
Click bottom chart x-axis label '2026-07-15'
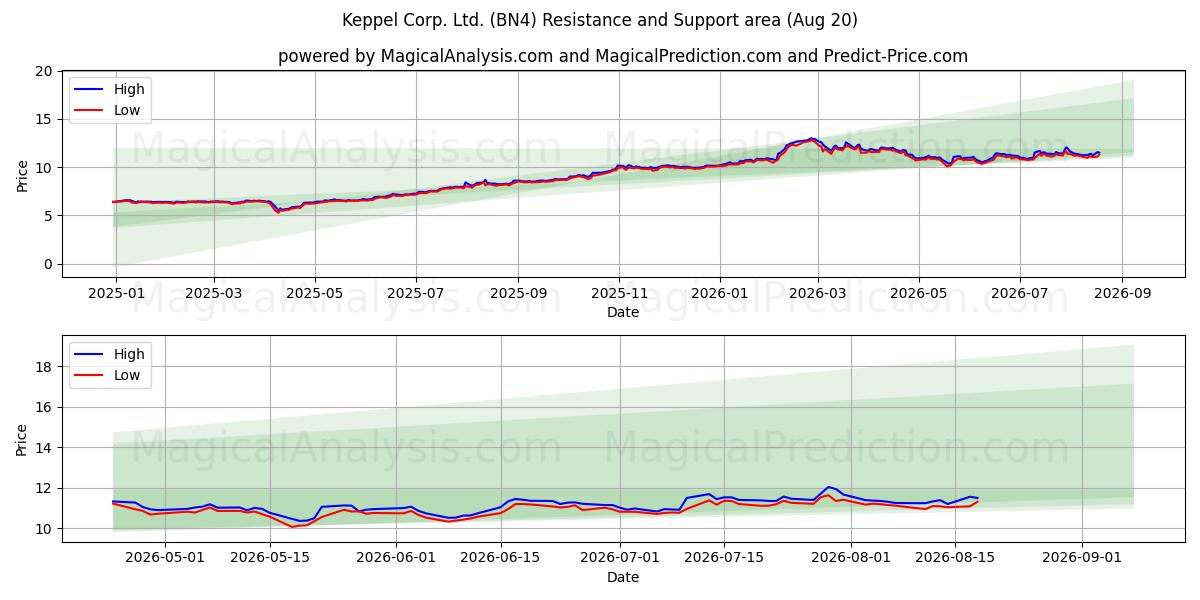(725, 558)
